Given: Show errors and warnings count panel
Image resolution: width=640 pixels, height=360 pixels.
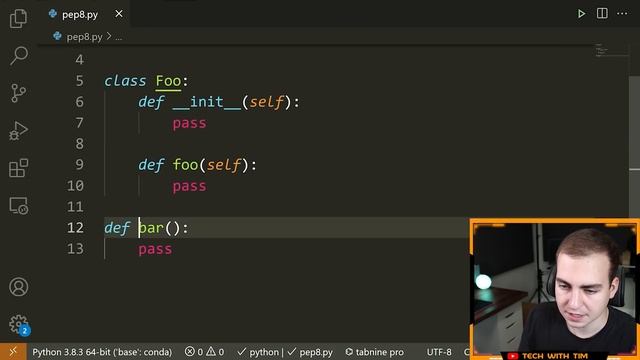Looking at the screenshot, I should (x=204, y=352).
